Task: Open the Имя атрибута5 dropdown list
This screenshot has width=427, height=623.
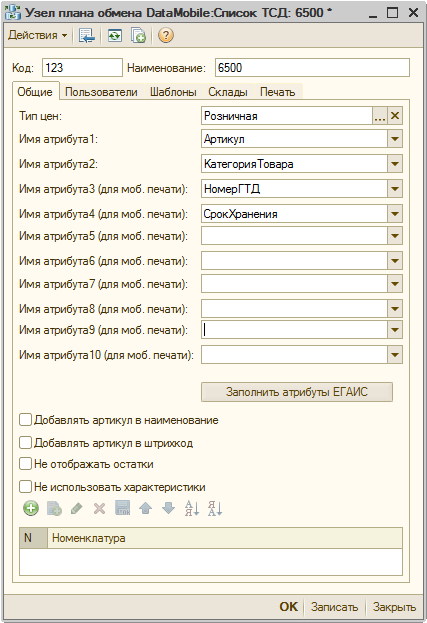Action: coord(395,236)
